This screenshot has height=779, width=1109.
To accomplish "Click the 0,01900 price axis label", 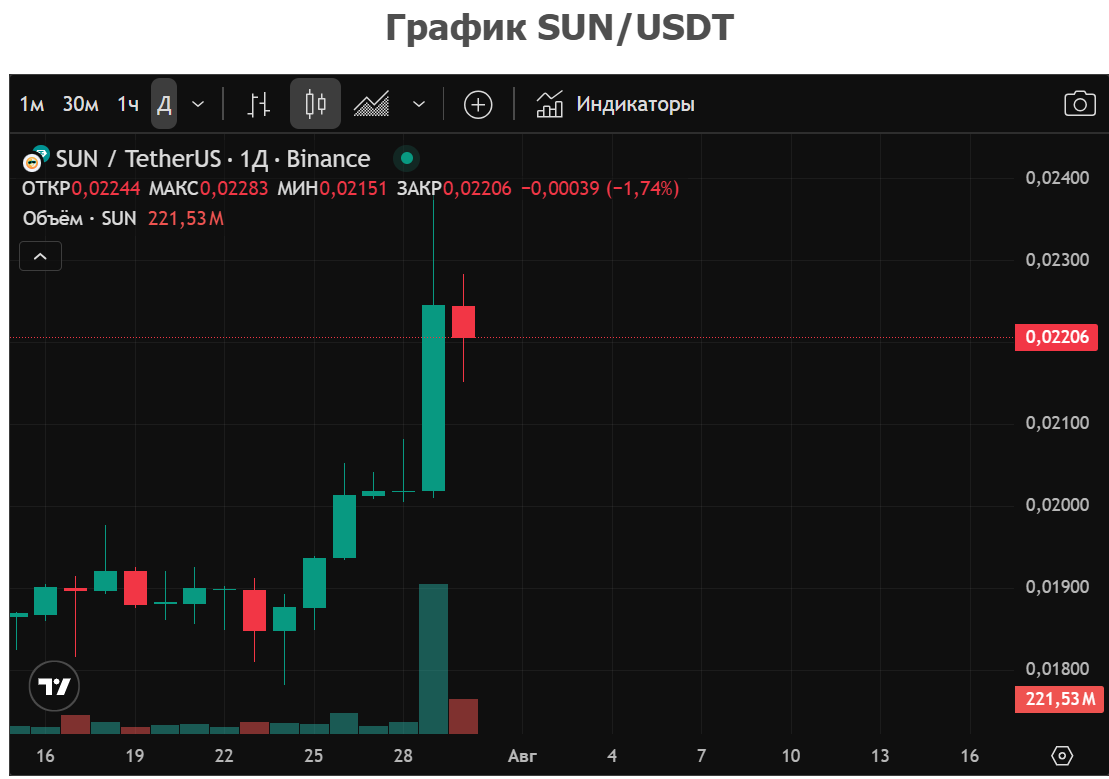I will pyautogui.click(x=1057, y=587).
